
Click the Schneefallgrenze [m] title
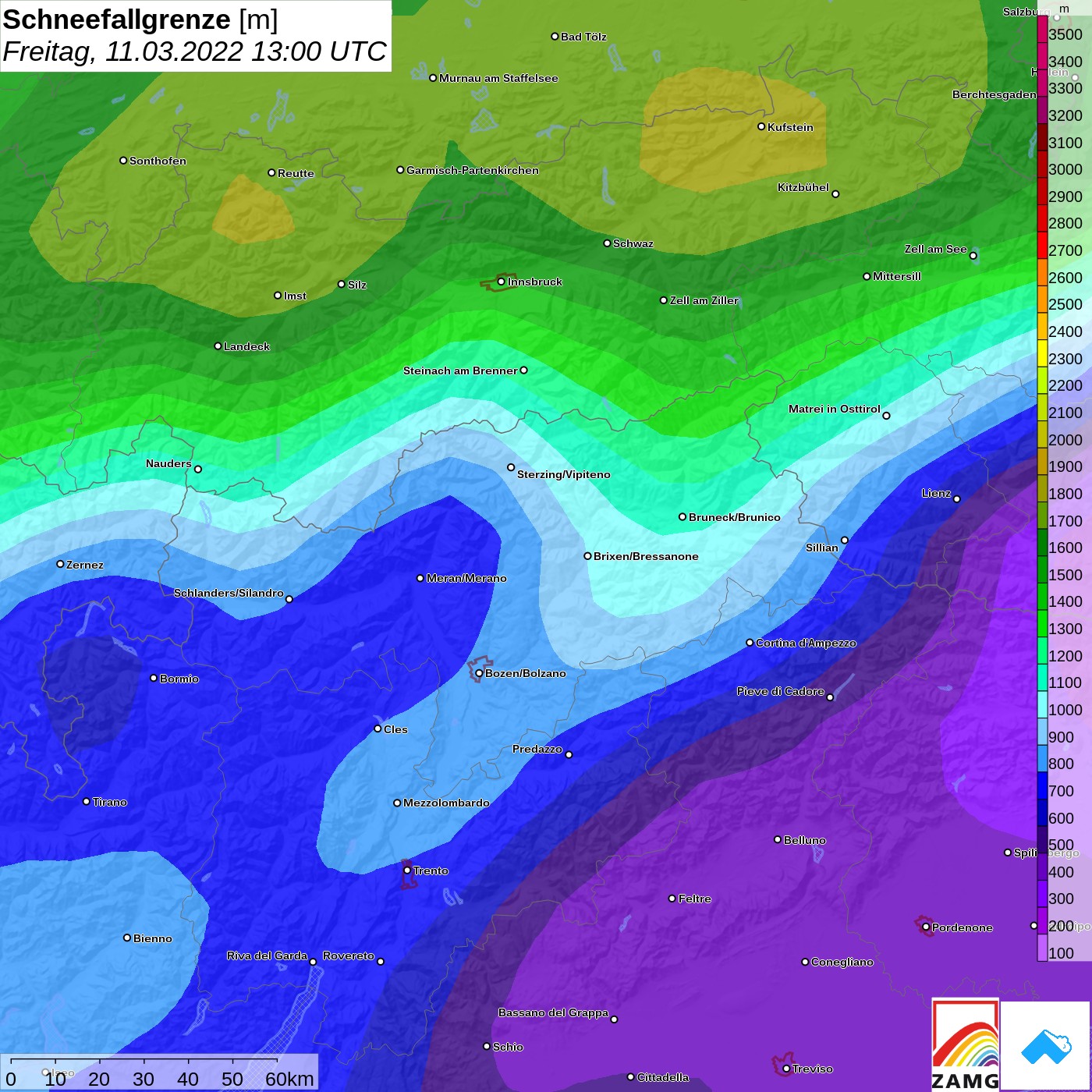pyautogui.click(x=140, y=19)
